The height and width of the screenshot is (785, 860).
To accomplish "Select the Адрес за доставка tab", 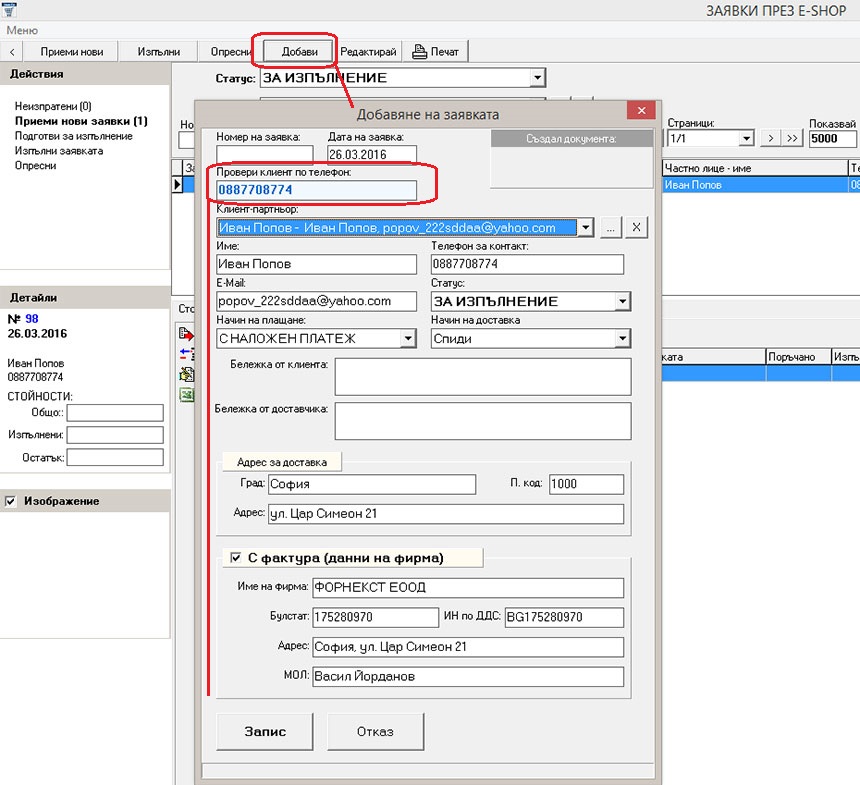I will point(282,462).
